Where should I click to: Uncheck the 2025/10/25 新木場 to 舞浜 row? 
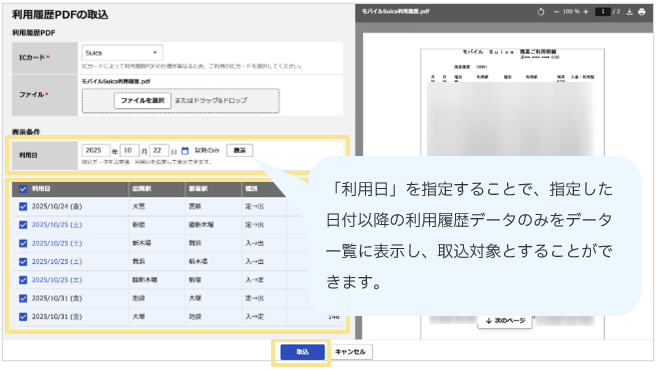(x=23, y=243)
